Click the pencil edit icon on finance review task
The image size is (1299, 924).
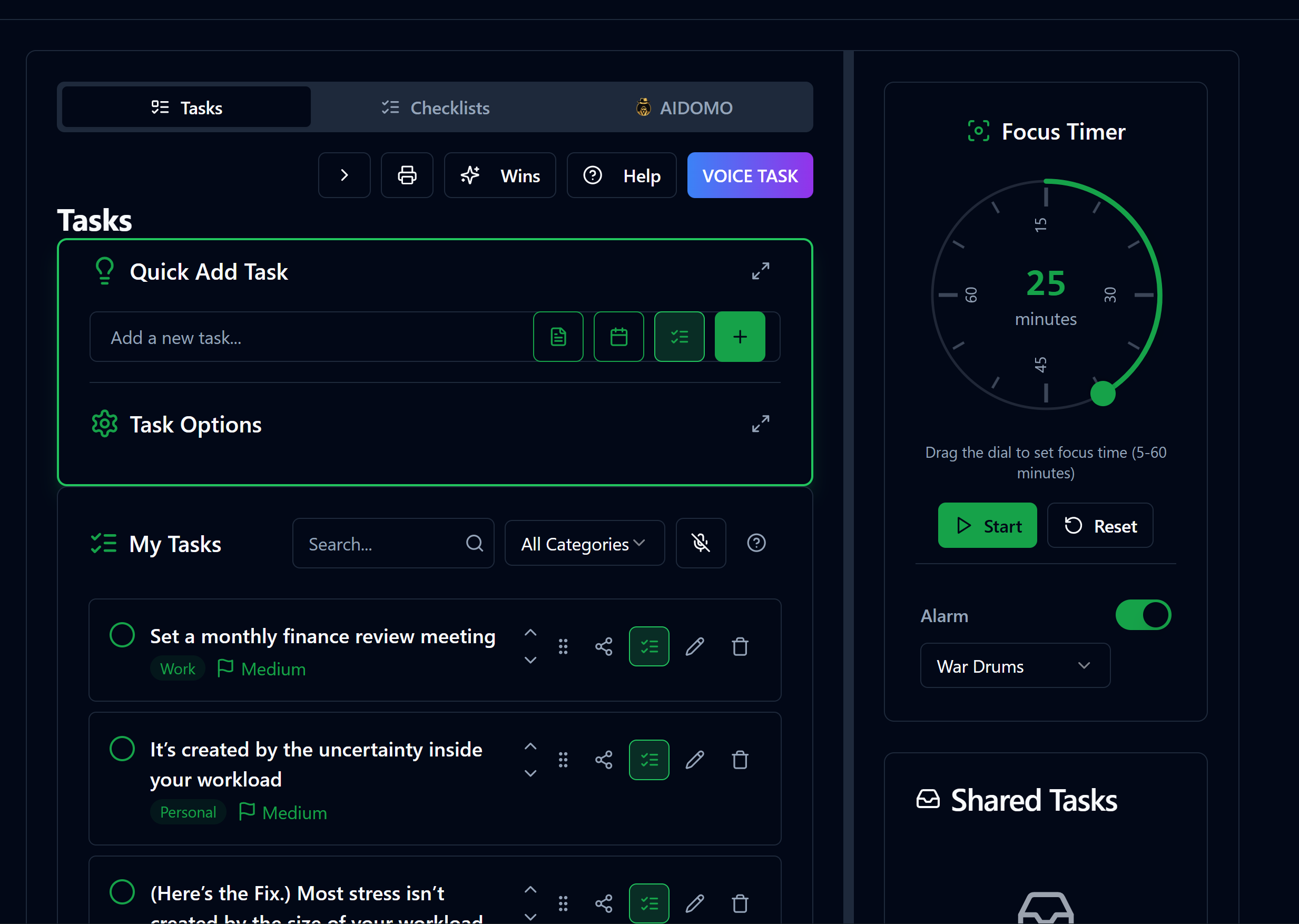coord(695,646)
